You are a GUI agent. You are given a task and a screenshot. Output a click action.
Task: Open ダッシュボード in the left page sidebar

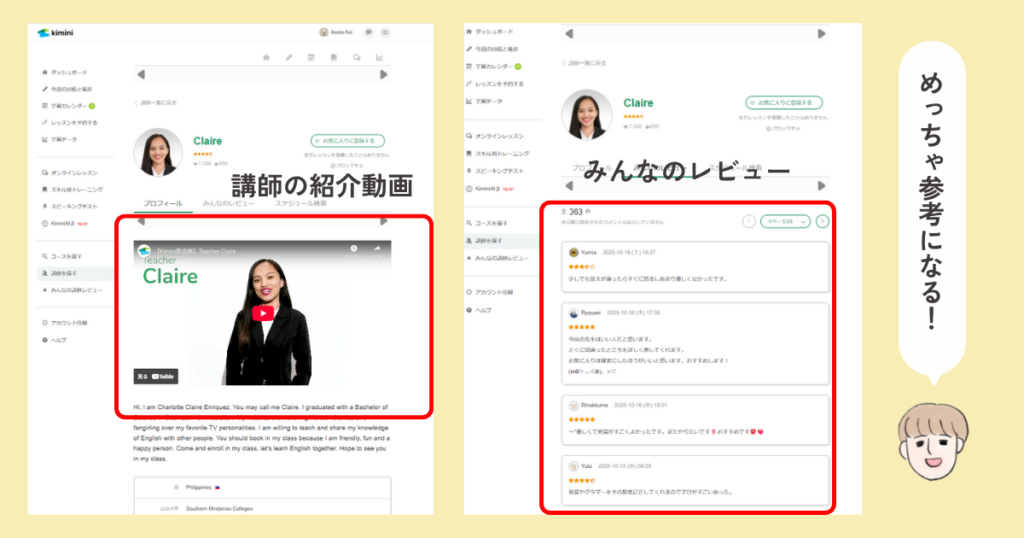pos(68,73)
